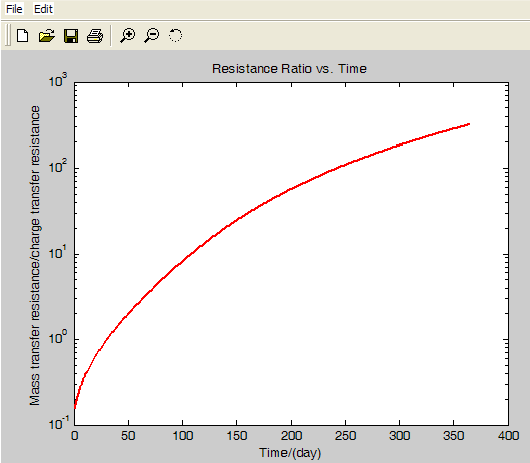Image resolution: width=530 pixels, height=463 pixels.
Task: Select the Zoom Out magnifier tool
Action: 152,35
